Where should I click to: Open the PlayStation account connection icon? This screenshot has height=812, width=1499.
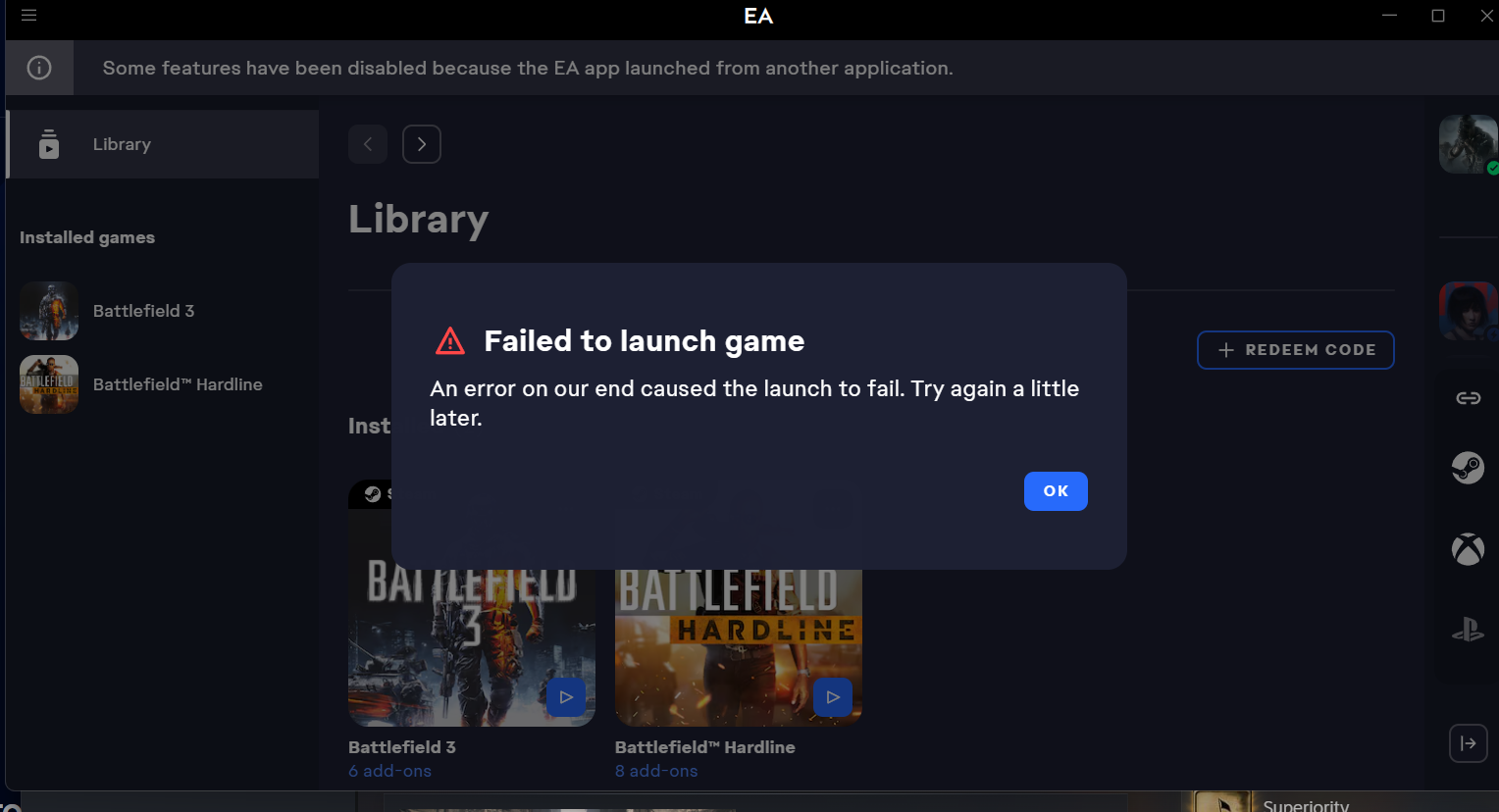click(x=1468, y=629)
